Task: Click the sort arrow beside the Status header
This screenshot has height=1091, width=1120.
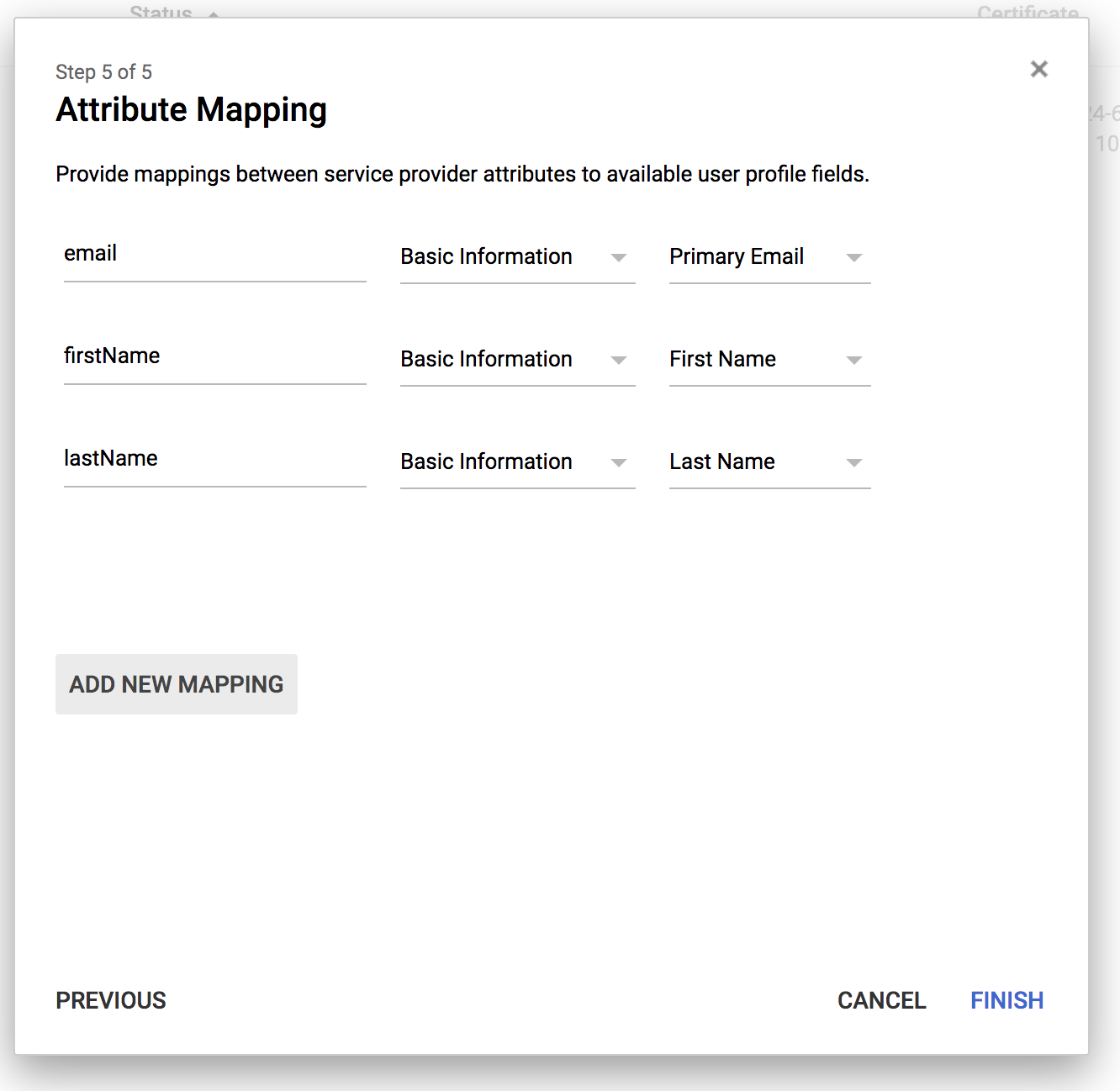Action: pyautogui.click(x=214, y=13)
